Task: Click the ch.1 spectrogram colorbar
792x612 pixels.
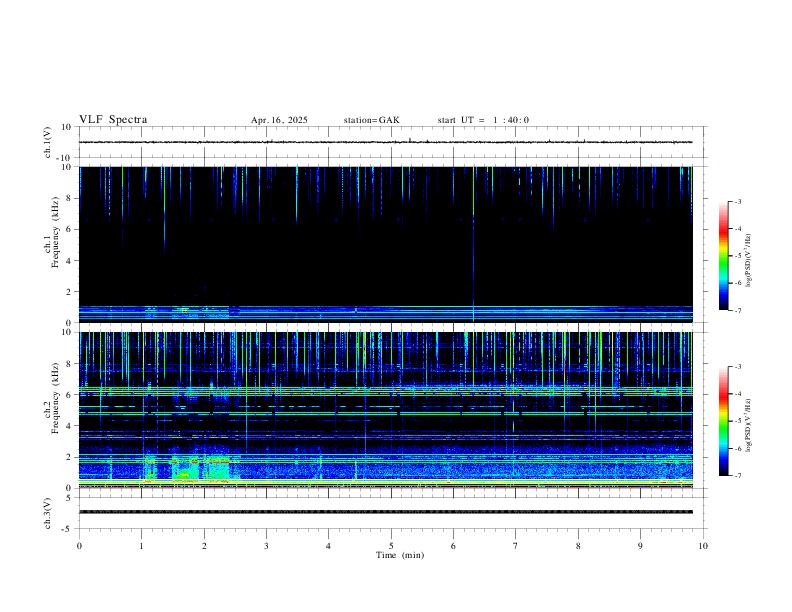Action: [723, 256]
